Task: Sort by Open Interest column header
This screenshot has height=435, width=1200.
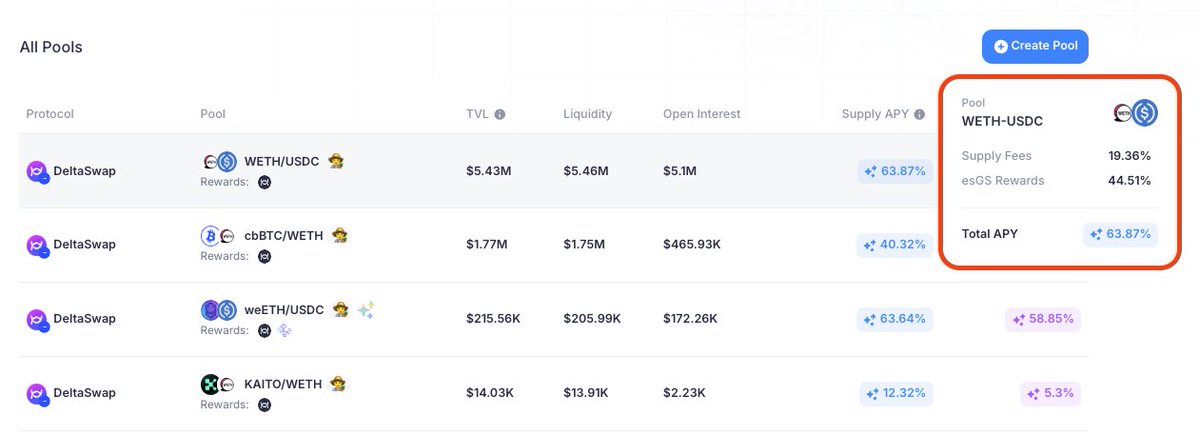Action: click(699, 114)
